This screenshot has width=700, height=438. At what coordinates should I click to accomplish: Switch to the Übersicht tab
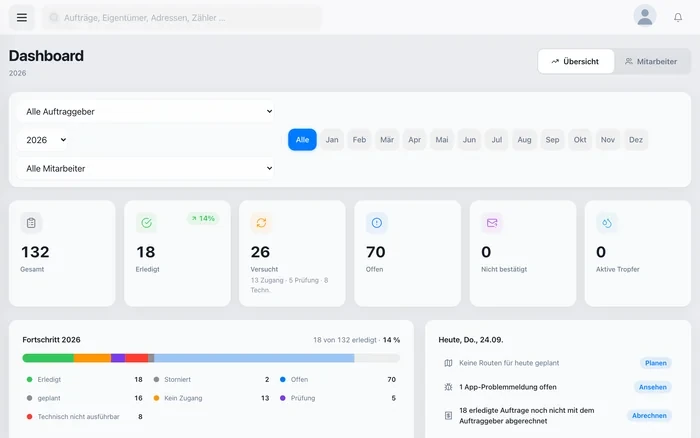tap(575, 62)
